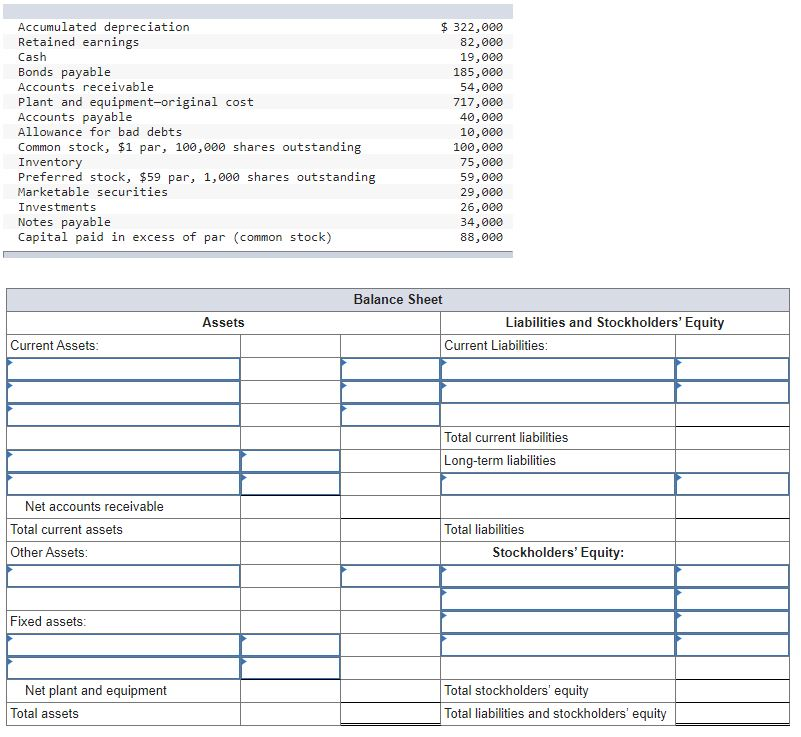Viewport: 801px width, 737px height.
Task: Click 'Capital paid in excess of par' label
Action: tap(175, 237)
